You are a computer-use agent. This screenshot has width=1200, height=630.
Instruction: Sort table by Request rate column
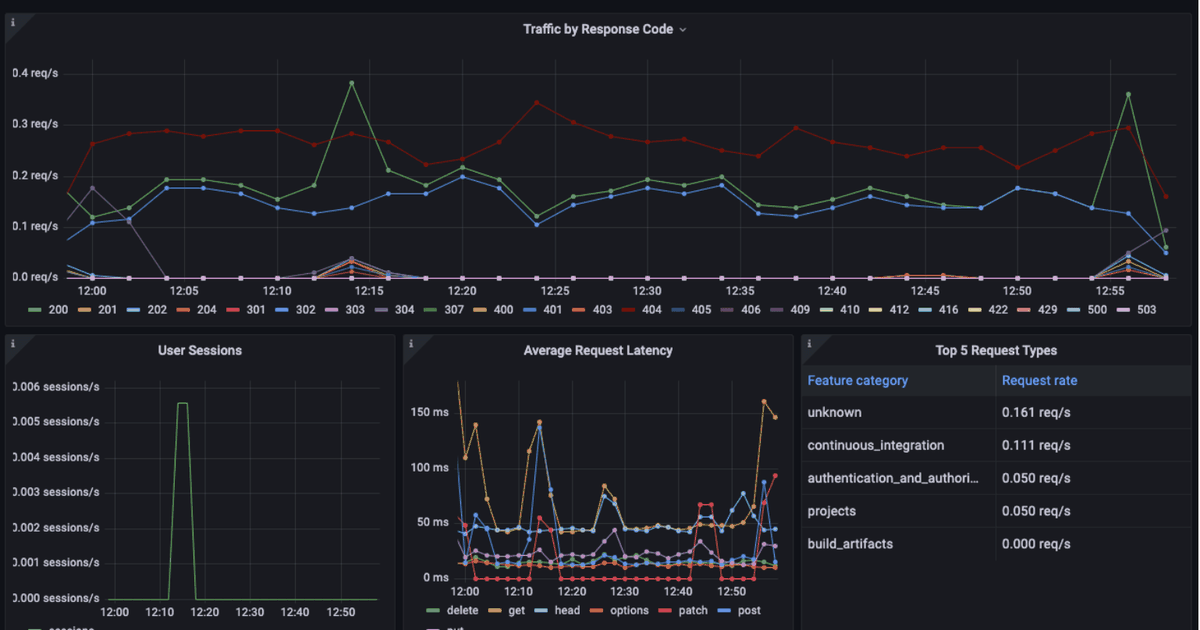(1039, 381)
